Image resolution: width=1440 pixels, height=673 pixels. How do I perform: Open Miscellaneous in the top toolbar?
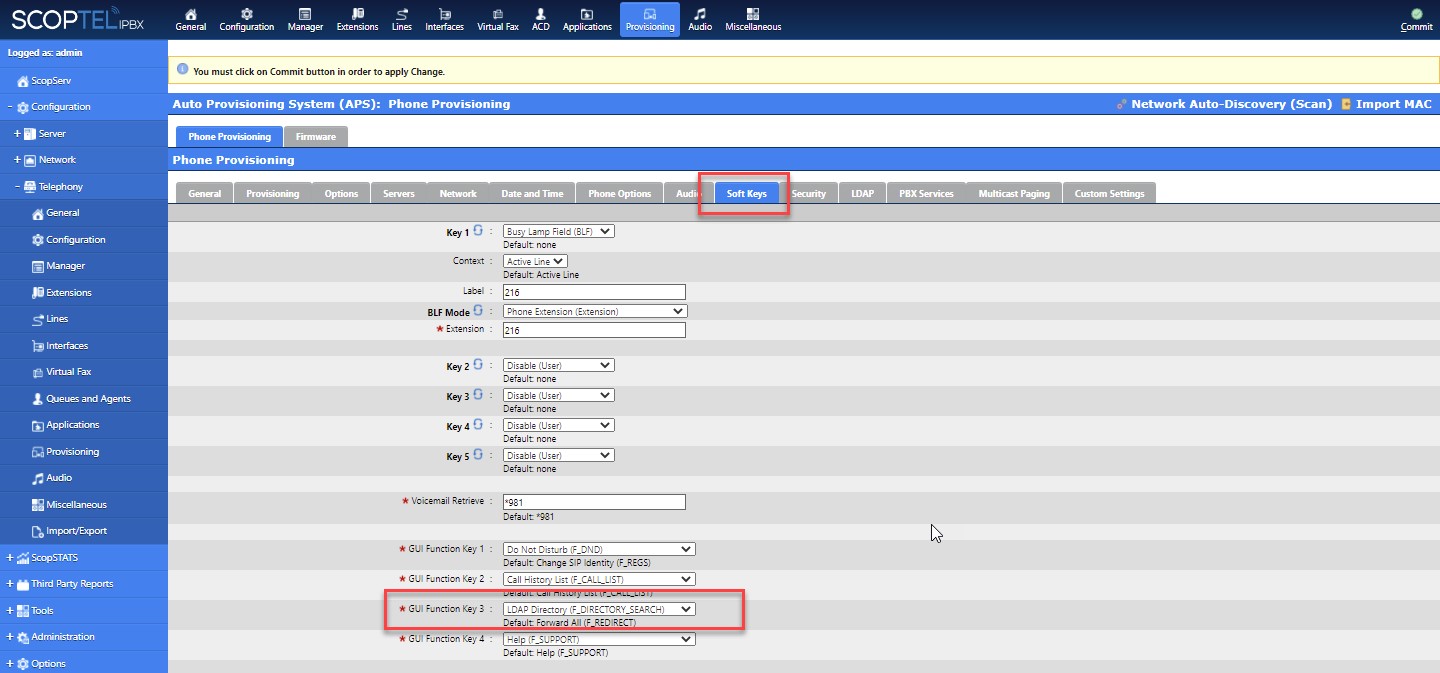pyautogui.click(x=753, y=19)
